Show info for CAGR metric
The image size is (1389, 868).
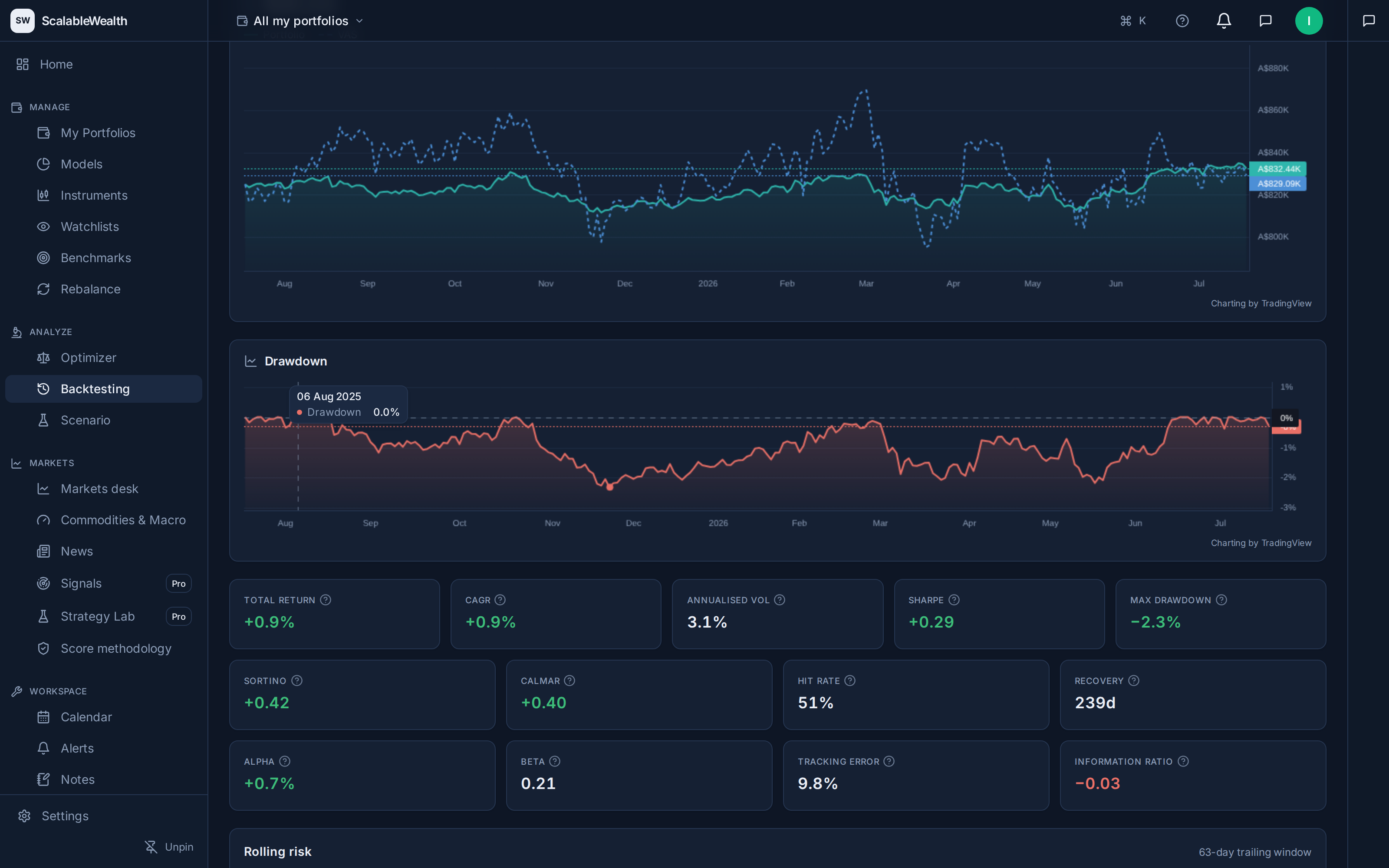pos(500,600)
